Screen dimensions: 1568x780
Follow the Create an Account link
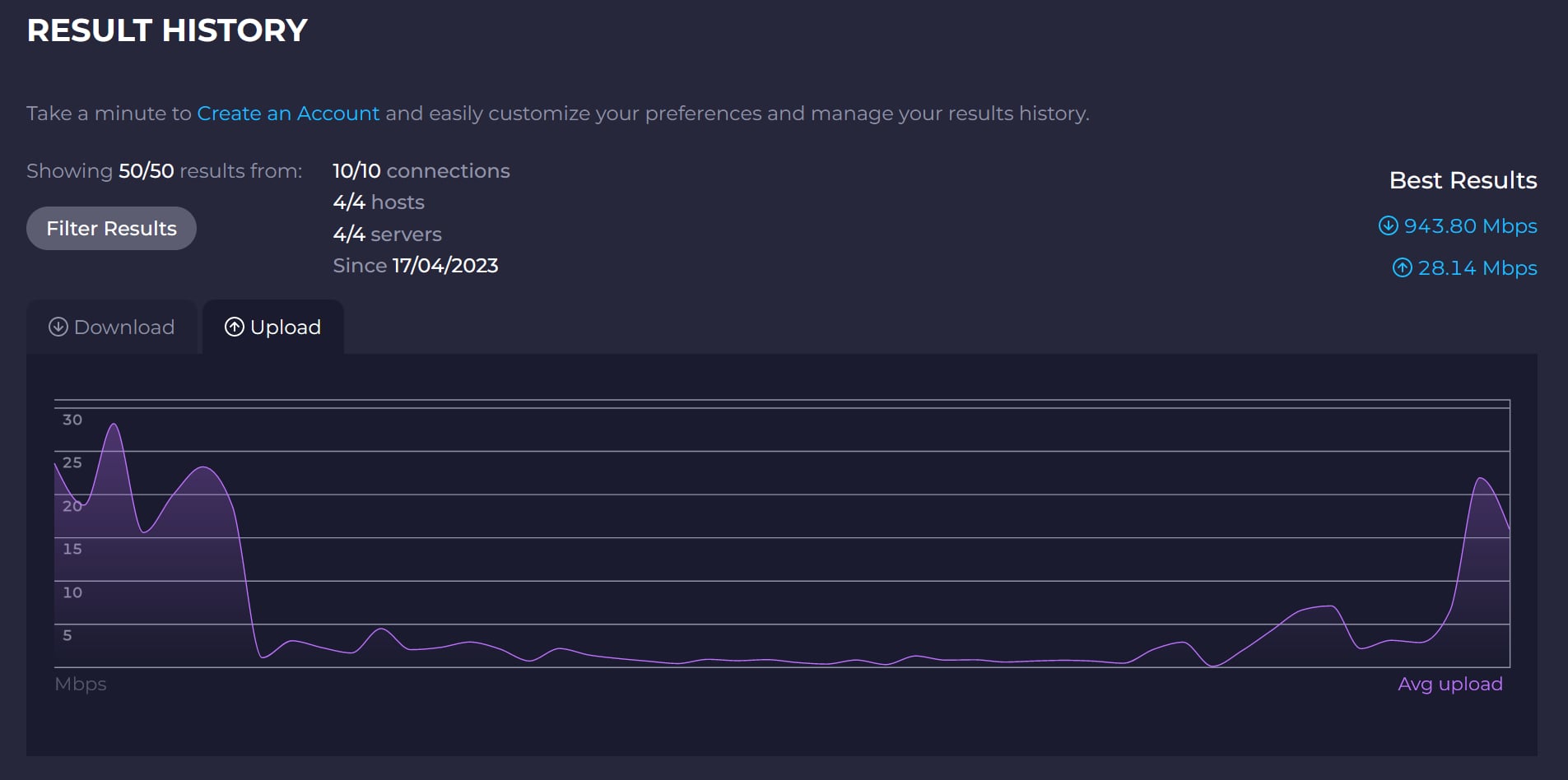288,114
